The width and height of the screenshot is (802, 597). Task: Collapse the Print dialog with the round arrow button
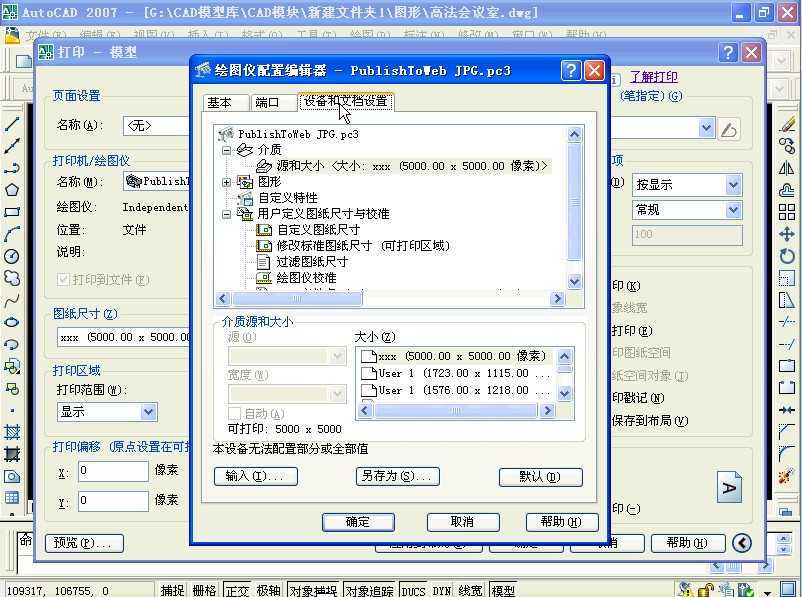742,543
